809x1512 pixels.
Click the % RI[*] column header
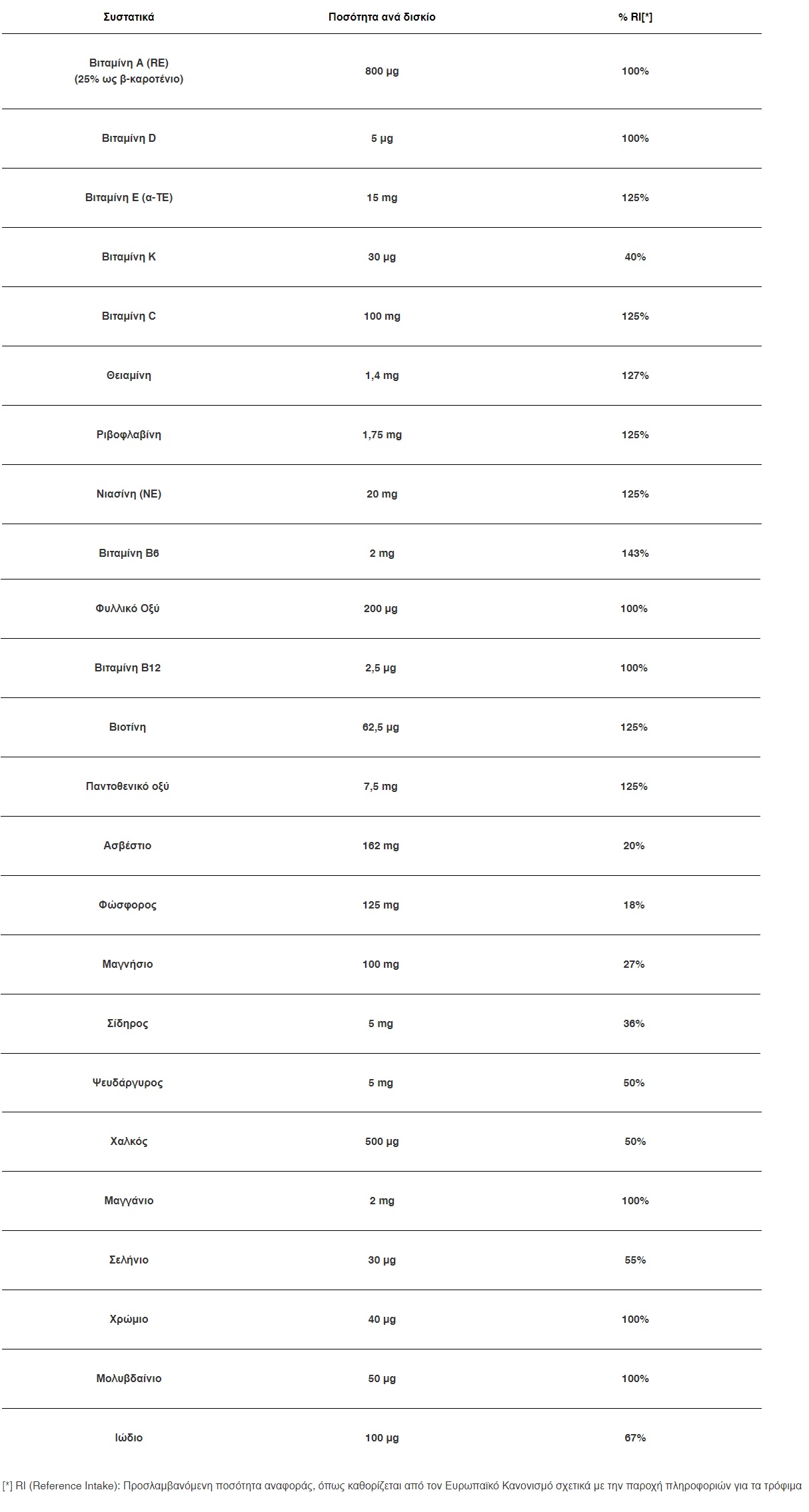[635, 17]
